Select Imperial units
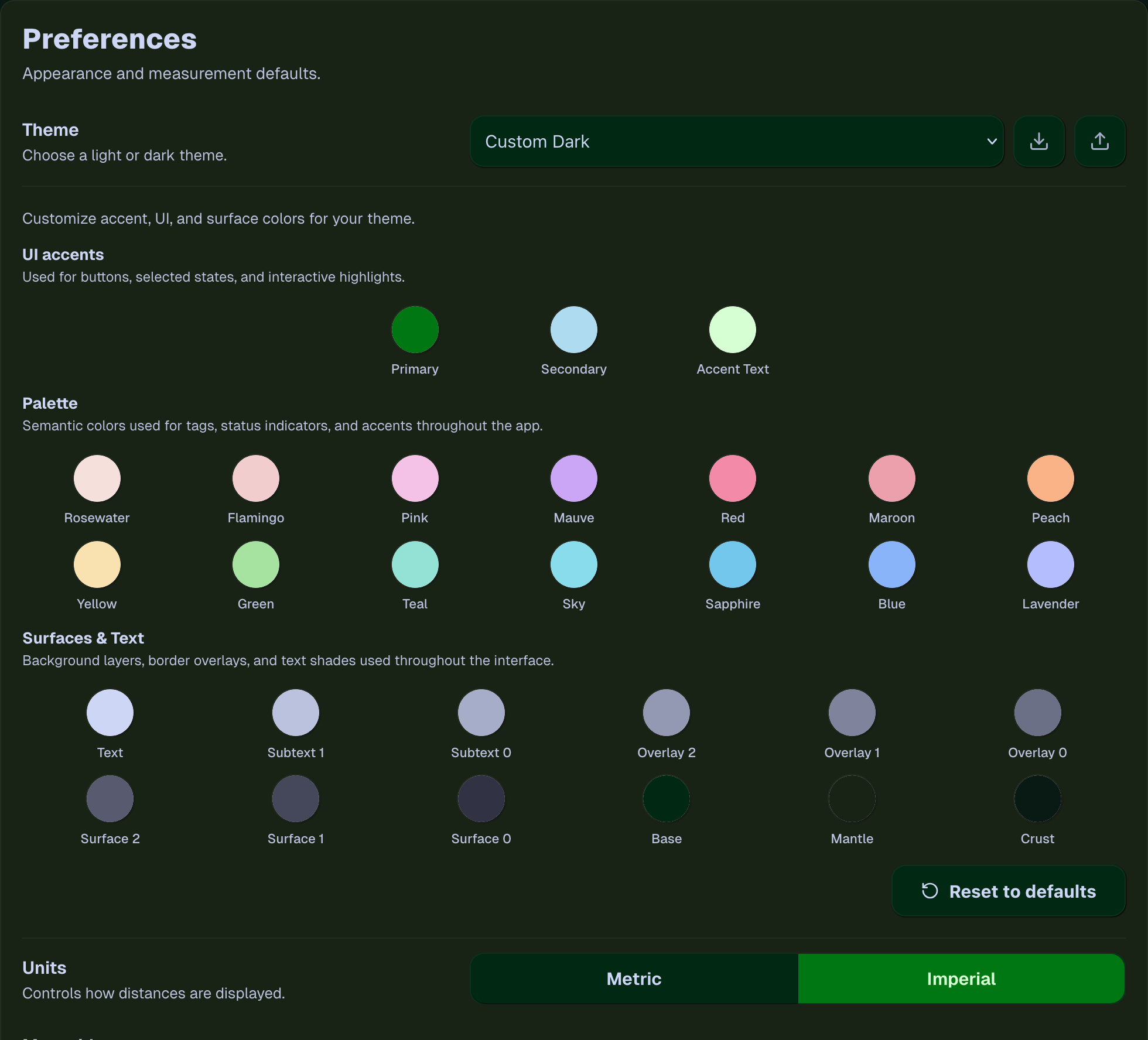The height and width of the screenshot is (1040, 1148). point(961,979)
